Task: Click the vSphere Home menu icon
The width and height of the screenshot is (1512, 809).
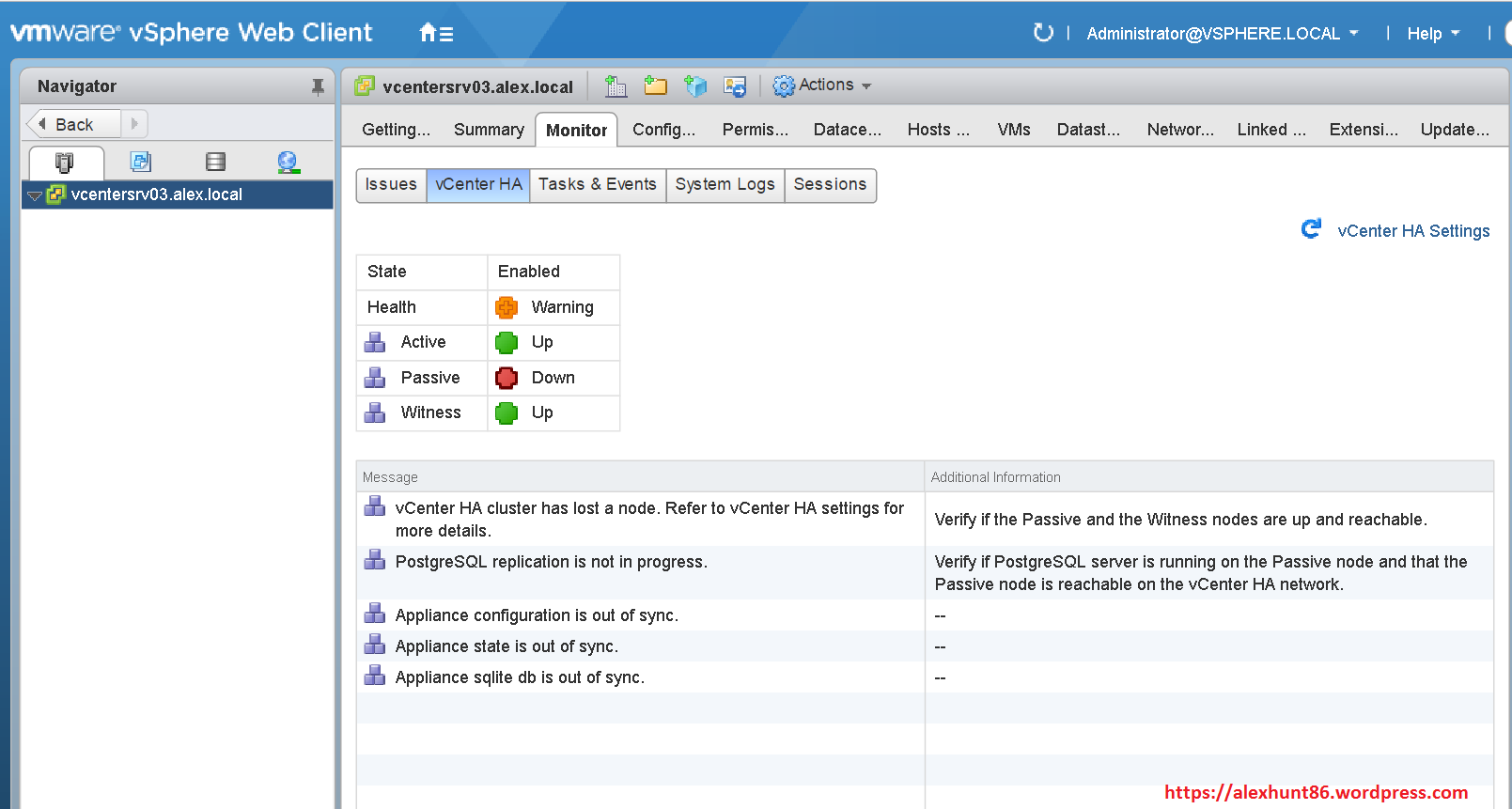Action: (x=436, y=33)
